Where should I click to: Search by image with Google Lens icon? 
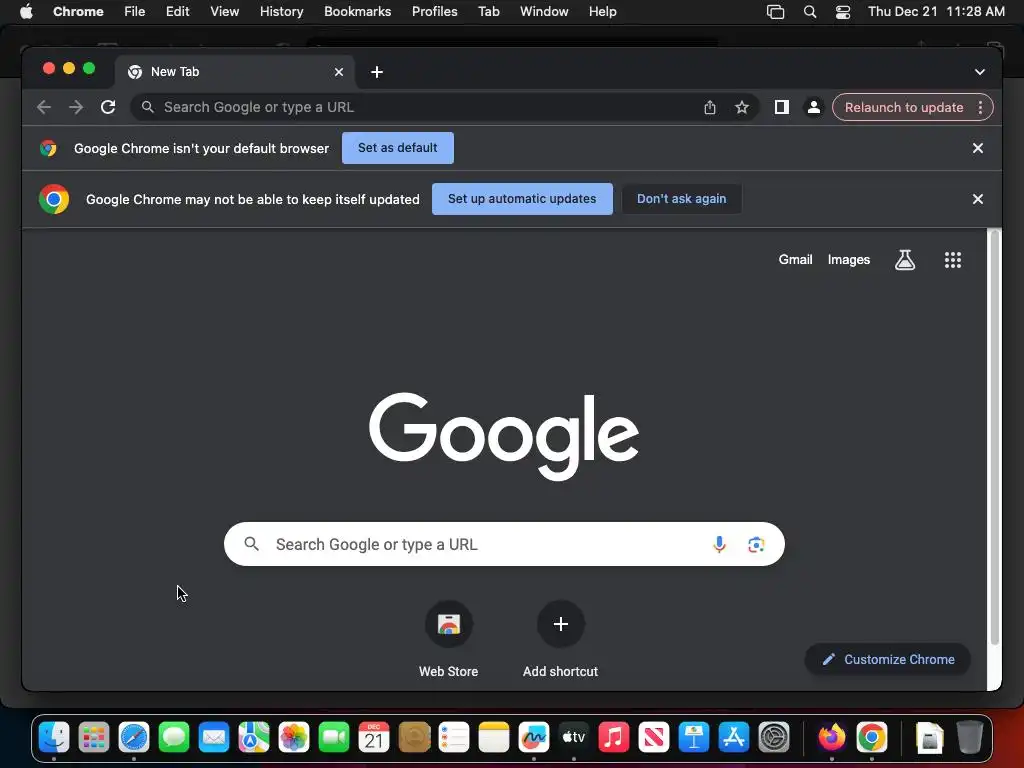tap(756, 544)
